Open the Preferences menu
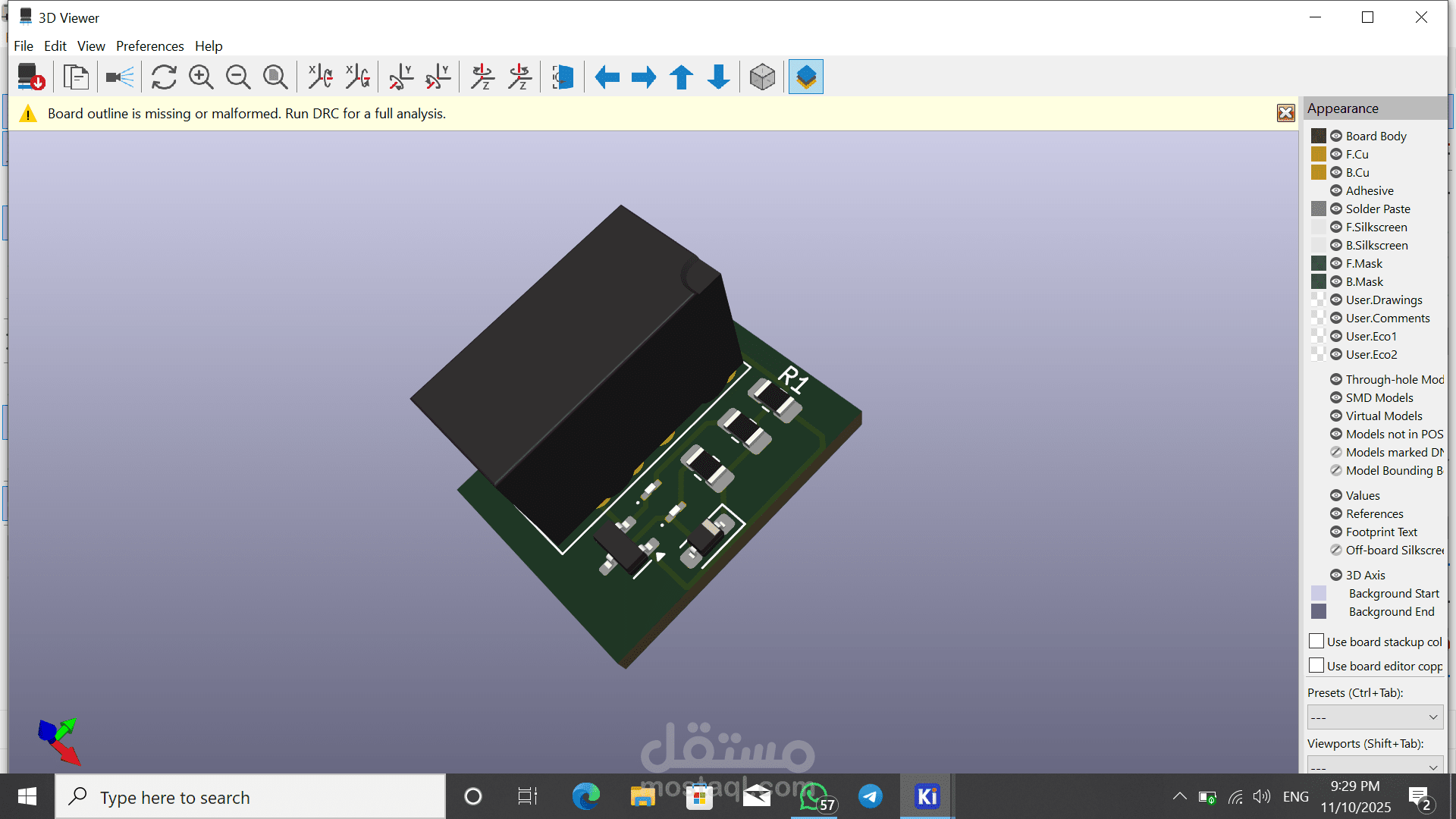Viewport: 1456px width, 819px height. pos(149,46)
